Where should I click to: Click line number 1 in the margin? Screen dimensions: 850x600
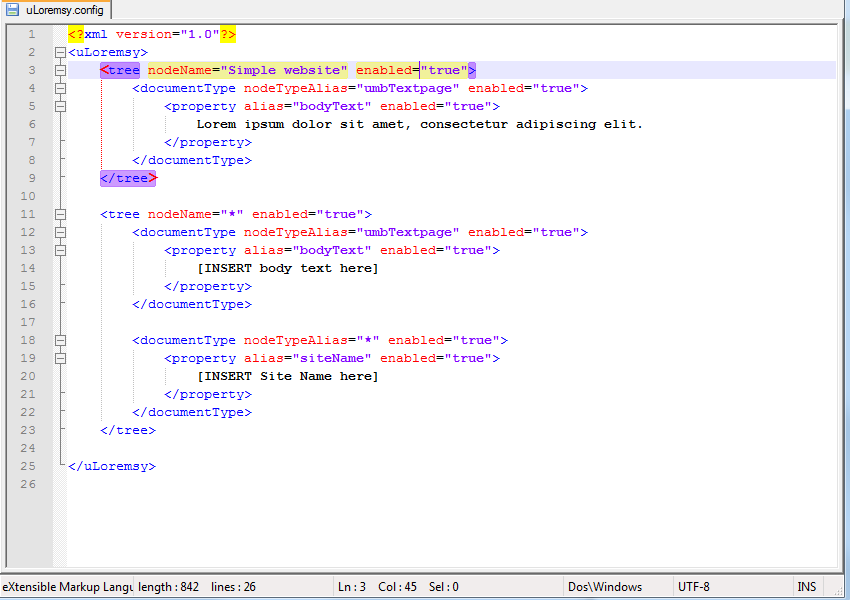(31, 34)
